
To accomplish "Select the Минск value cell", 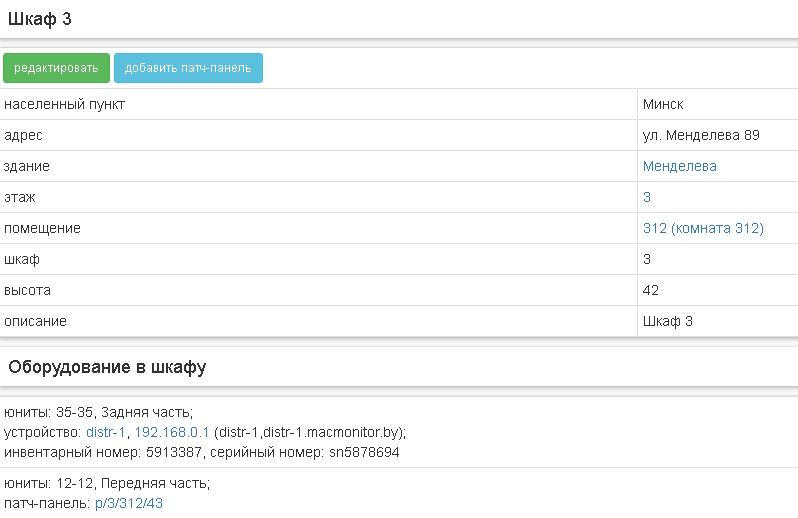I will pyautogui.click(x=663, y=104).
